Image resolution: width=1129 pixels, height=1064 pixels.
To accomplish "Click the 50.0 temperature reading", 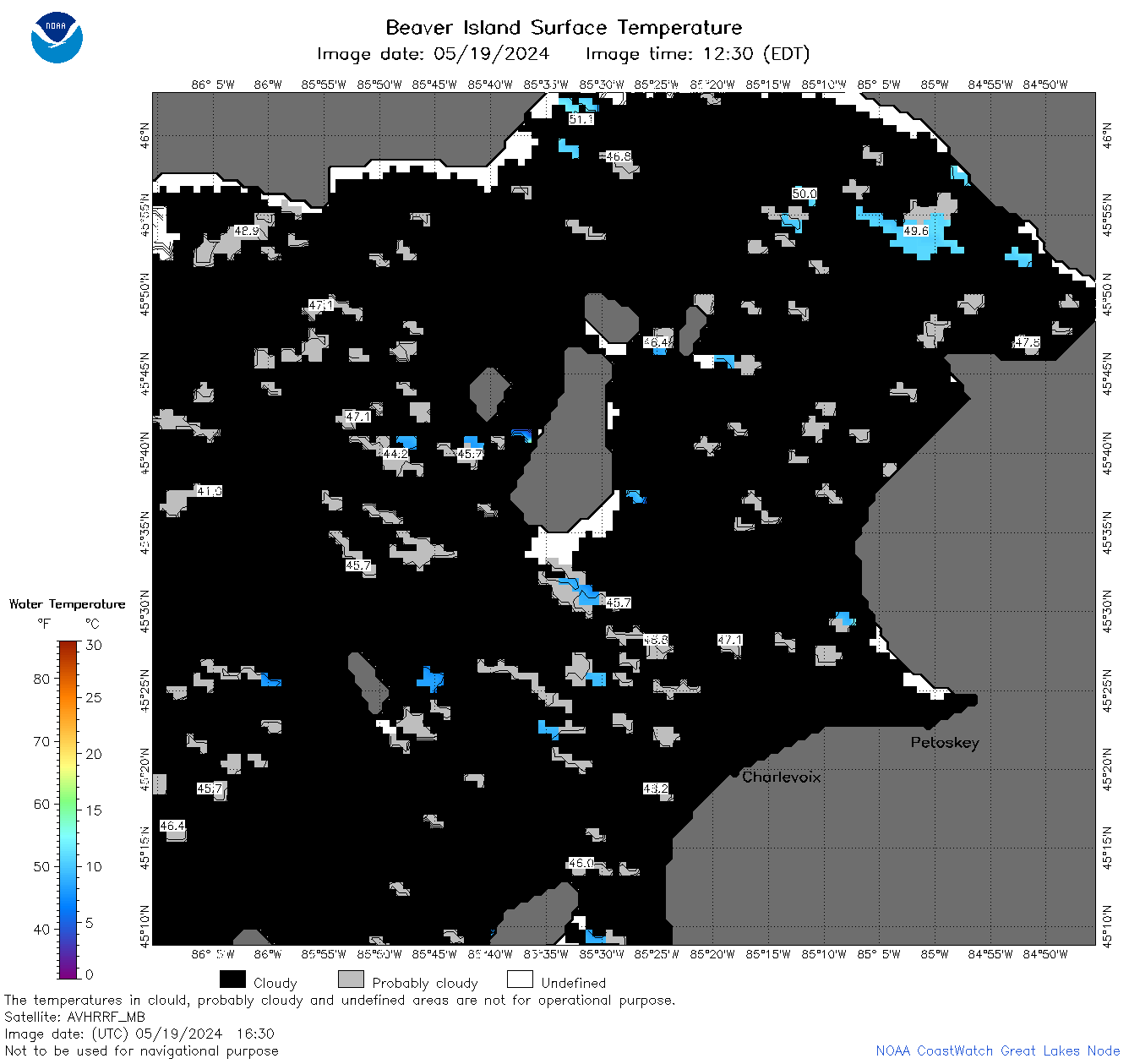I will pyautogui.click(x=804, y=194).
